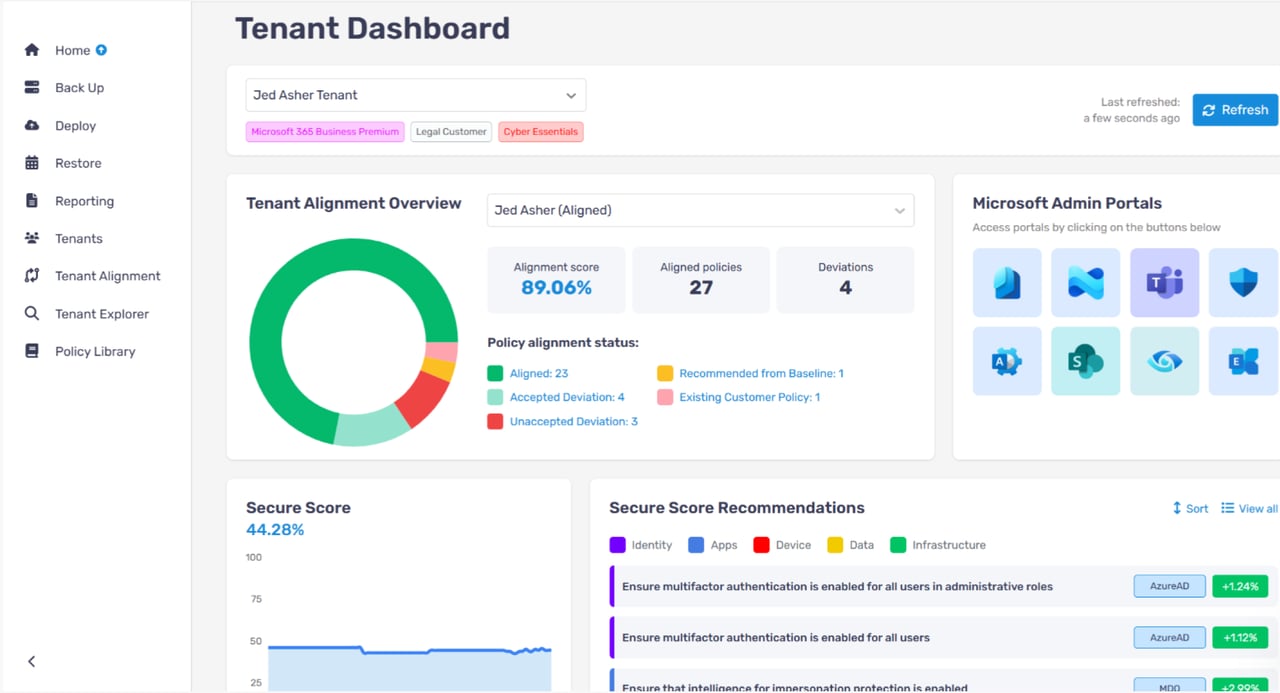Open the Unaccepted Deviation: 3 link

pos(573,422)
